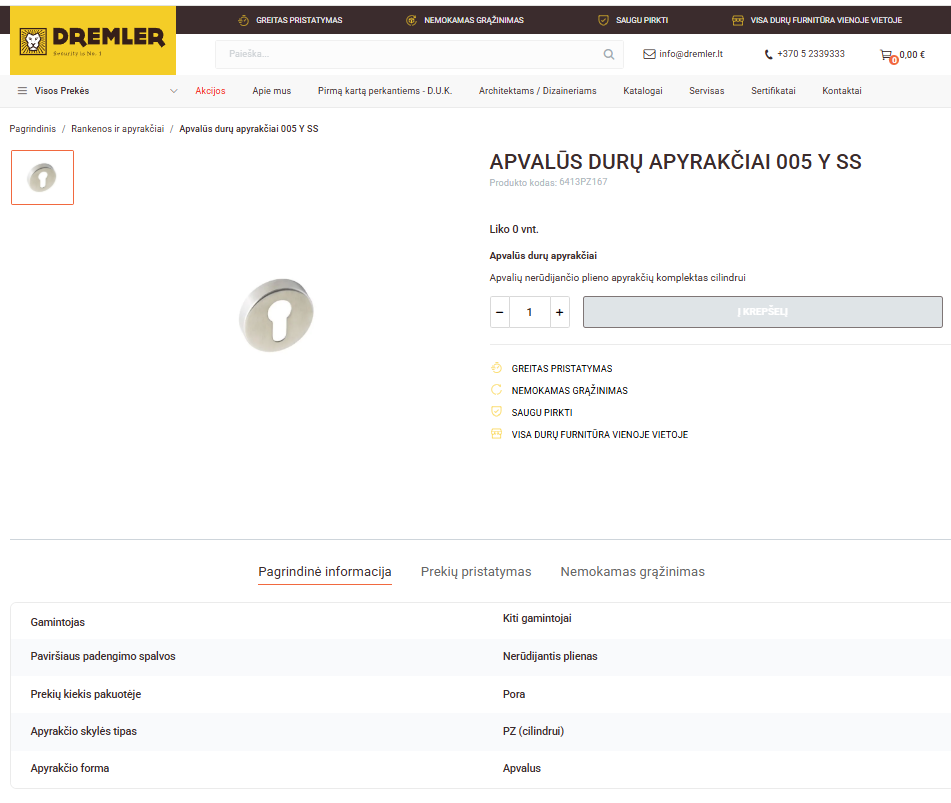The height and width of the screenshot is (803, 951).
Task: Click the Paieška search input field
Action: 410,55
